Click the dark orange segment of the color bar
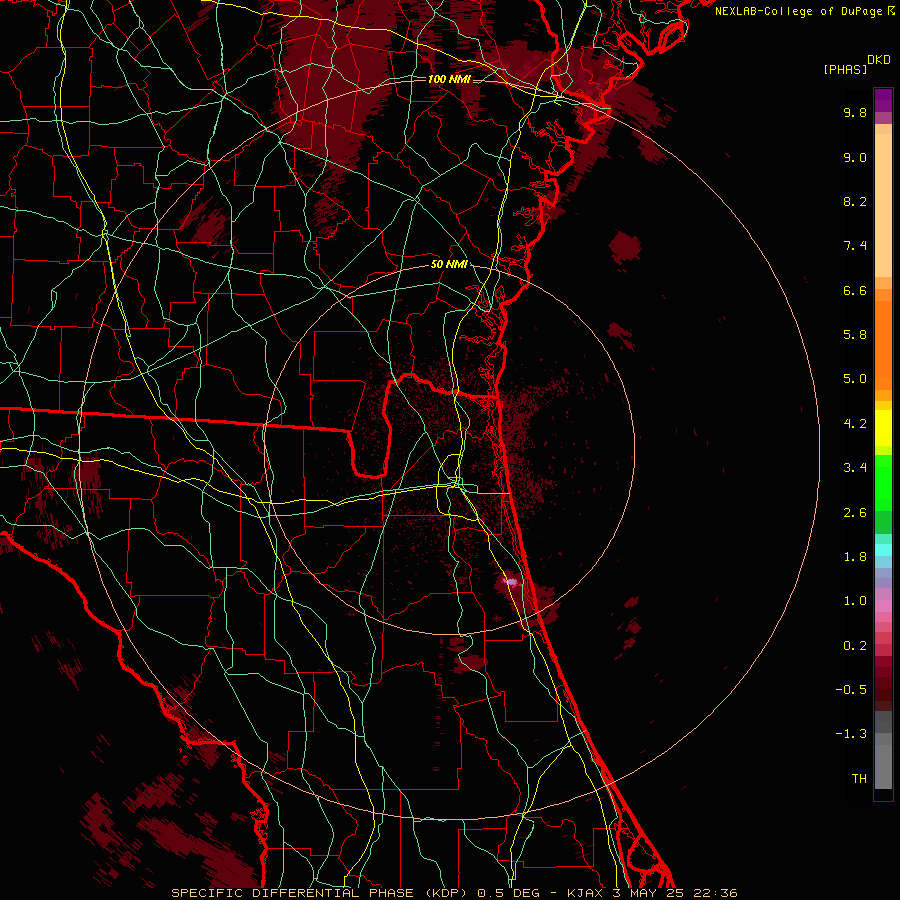Image resolution: width=900 pixels, height=900 pixels. (883, 344)
